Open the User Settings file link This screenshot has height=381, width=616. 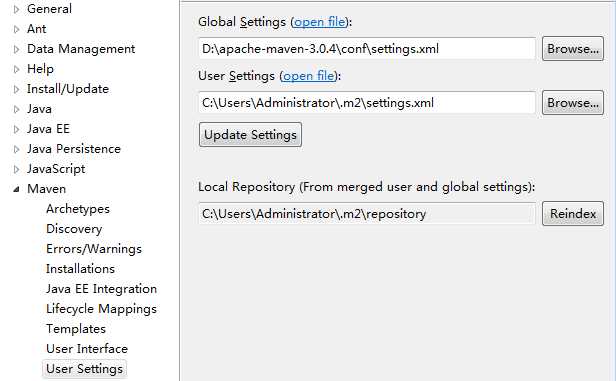pyautogui.click(x=309, y=76)
